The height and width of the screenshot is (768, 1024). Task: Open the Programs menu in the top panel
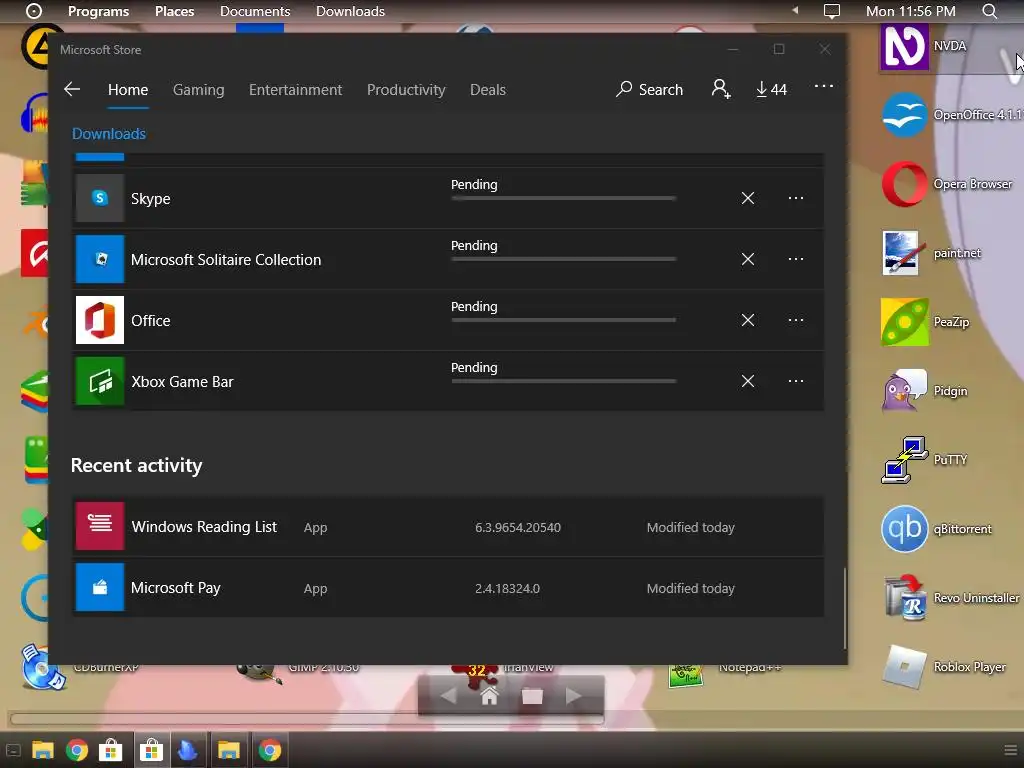(x=99, y=11)
